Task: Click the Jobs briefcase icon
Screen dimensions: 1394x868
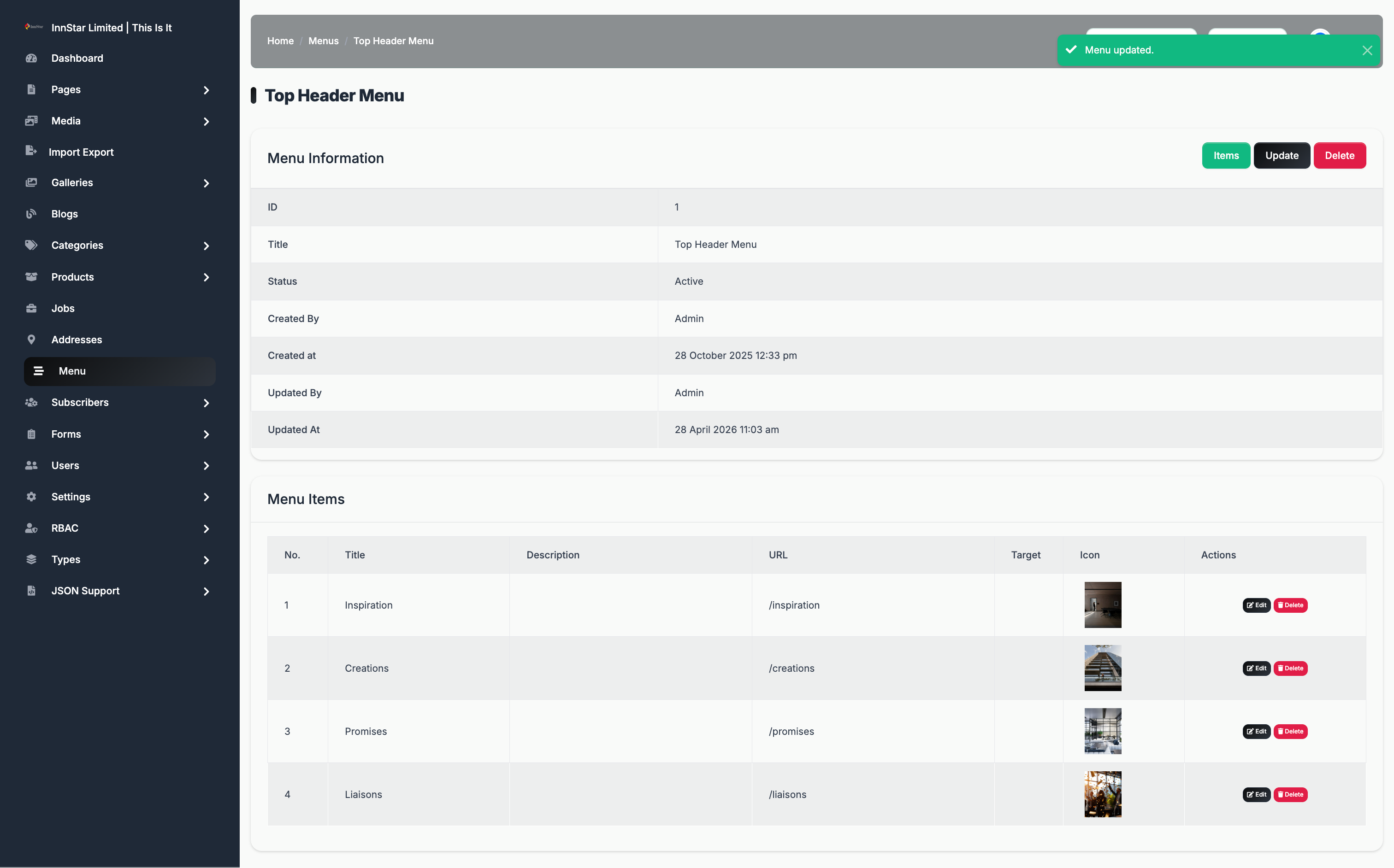Action: point(31,308)
